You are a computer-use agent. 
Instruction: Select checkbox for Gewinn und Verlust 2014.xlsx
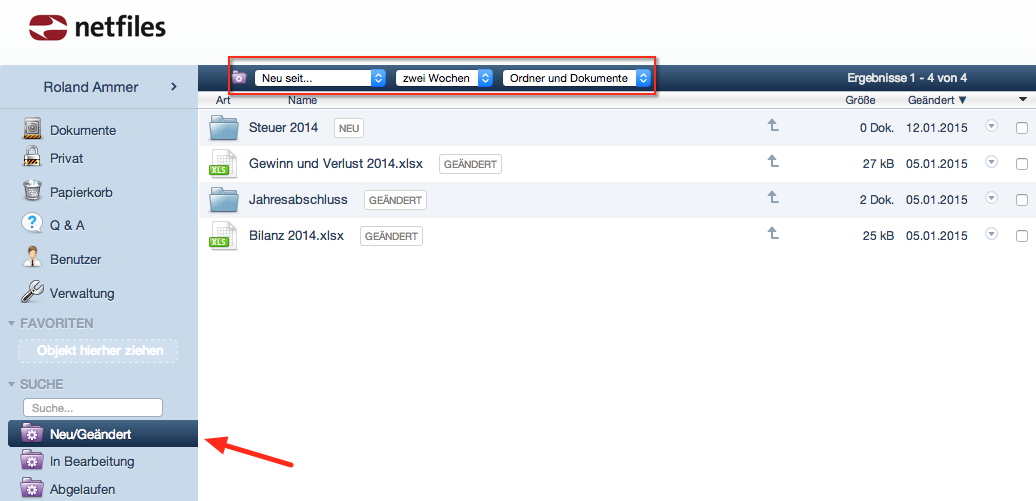(1021, 164)
